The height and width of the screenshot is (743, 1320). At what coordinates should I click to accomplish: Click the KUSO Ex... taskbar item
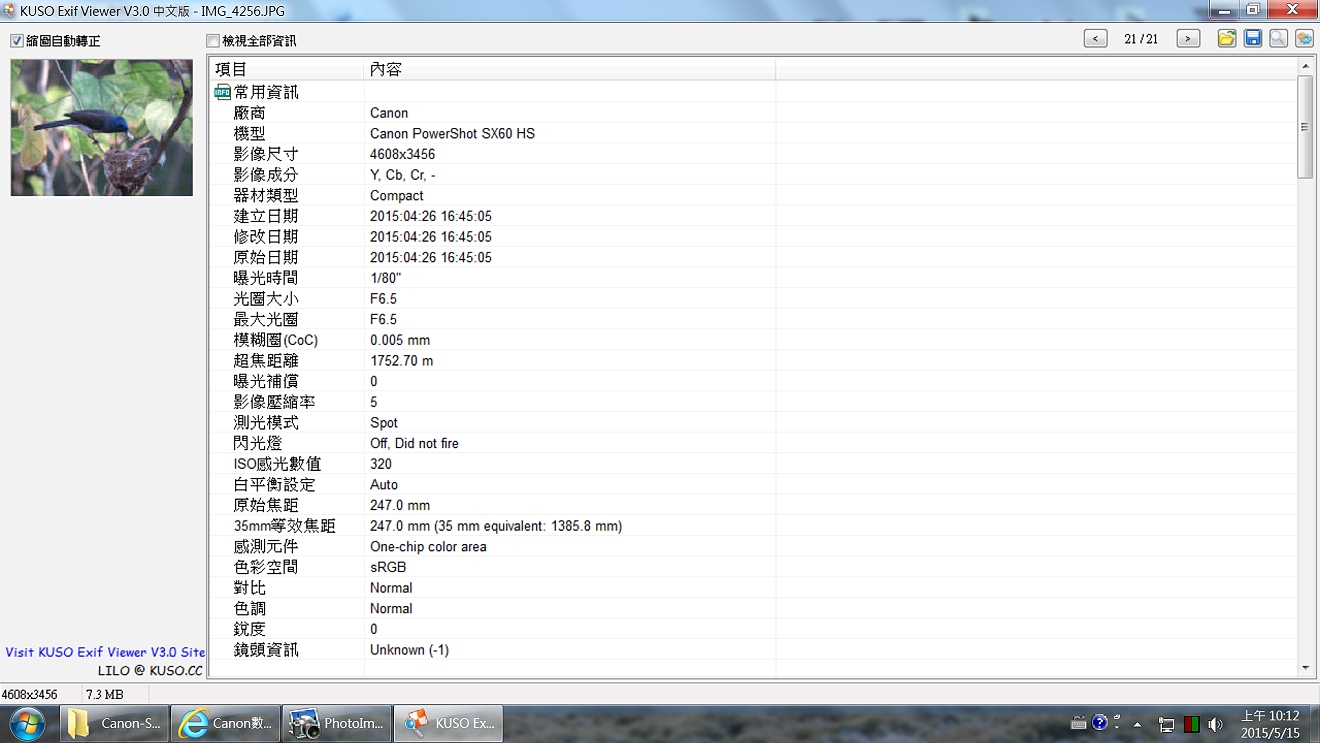point(448,723)
